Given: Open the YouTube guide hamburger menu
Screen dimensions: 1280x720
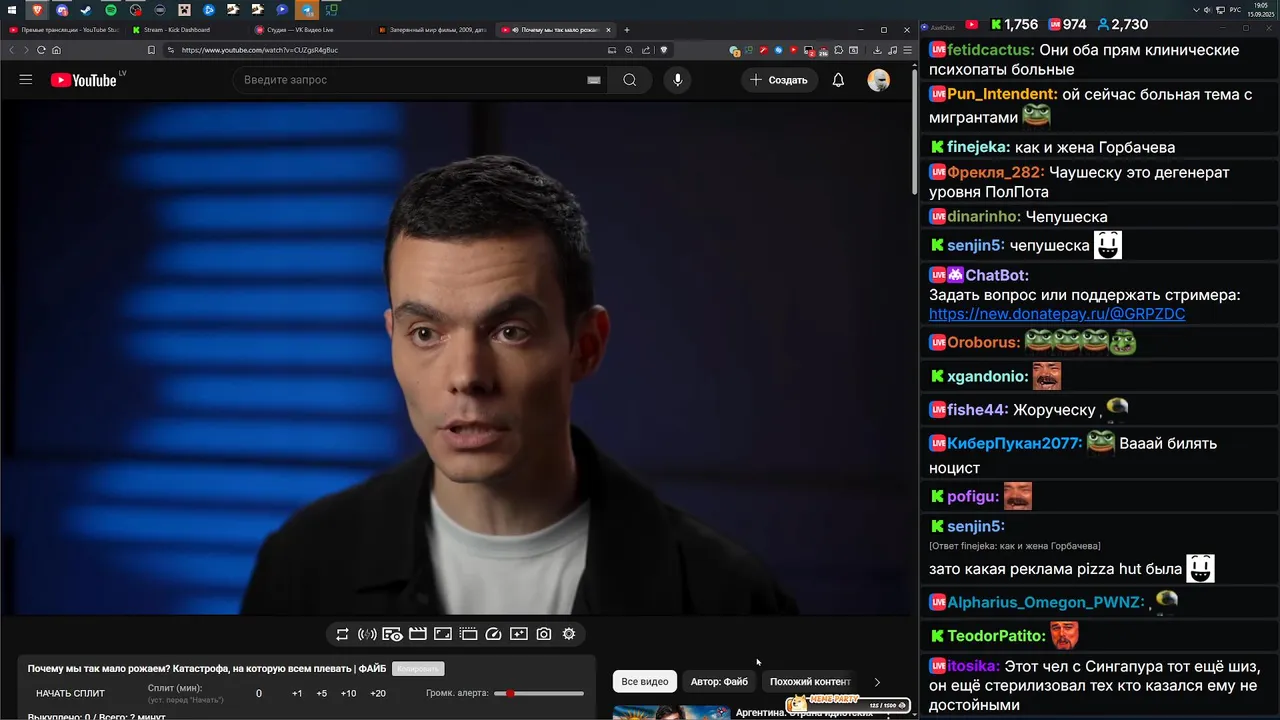Looking at the screenshot, I should 26,80.
